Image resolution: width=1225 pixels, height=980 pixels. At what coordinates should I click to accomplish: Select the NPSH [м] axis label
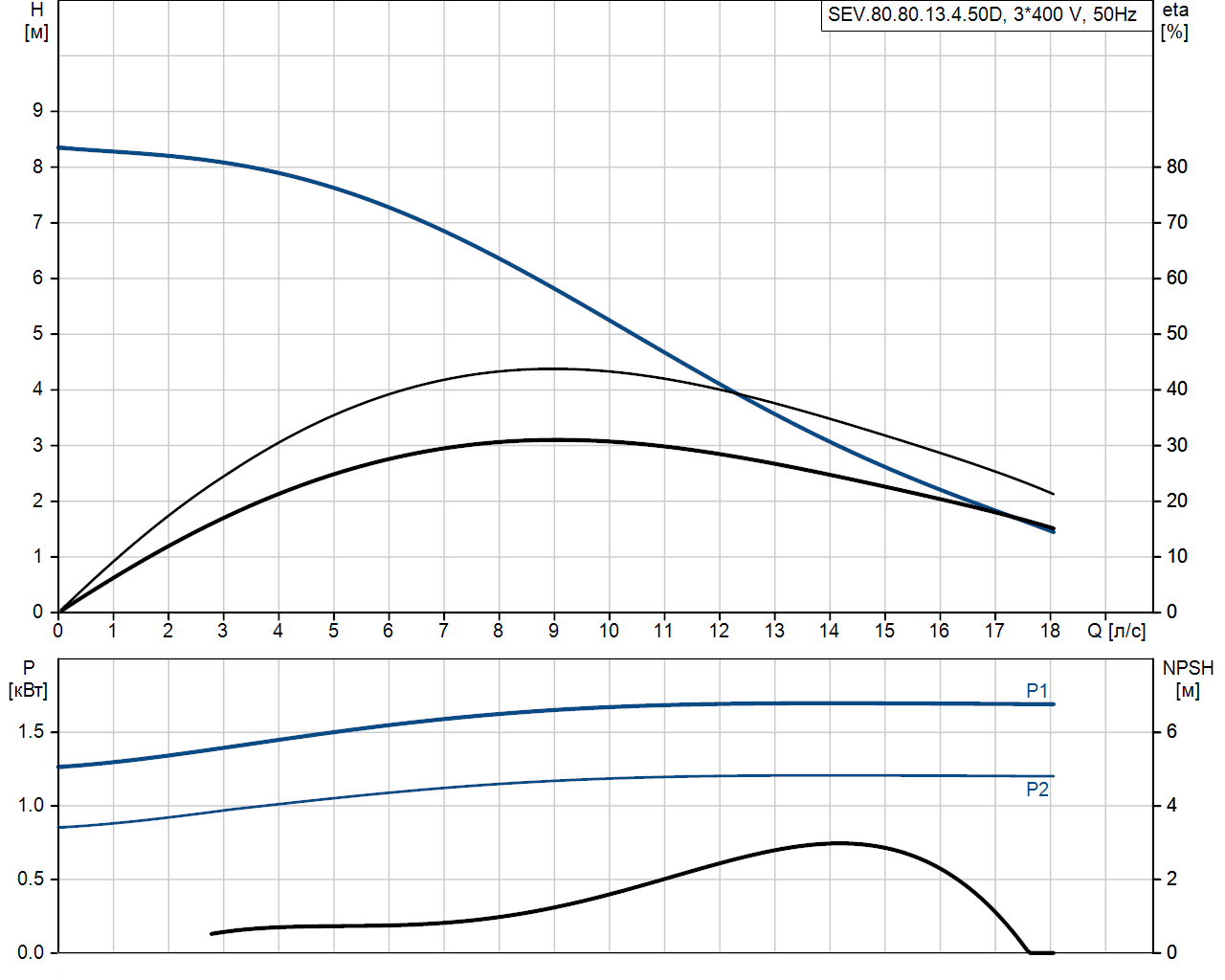(x=1188, y=679)
